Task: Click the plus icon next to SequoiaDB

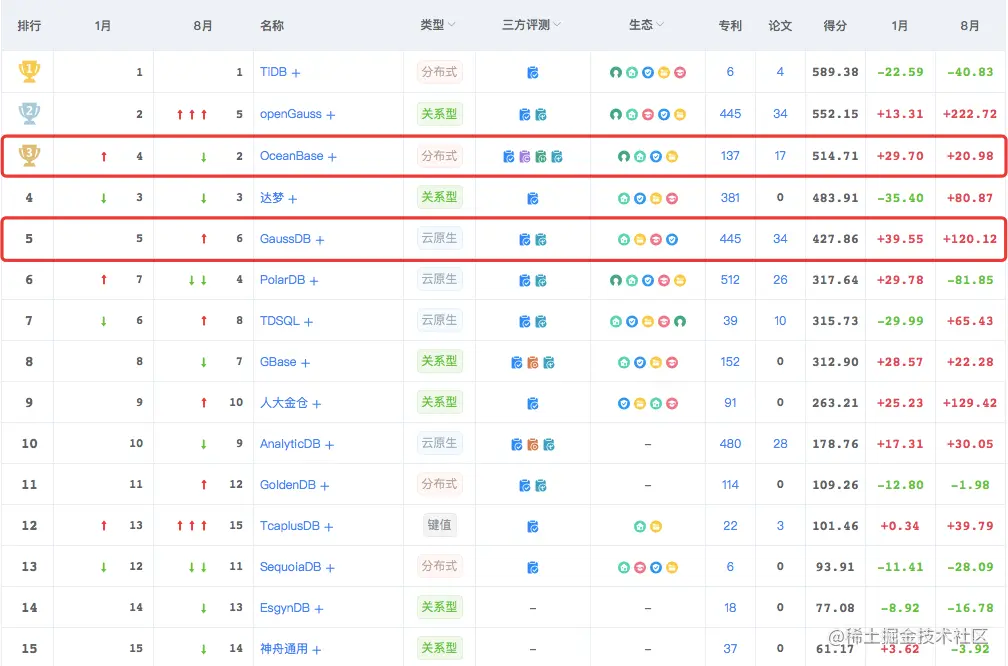Action: click(330, 568)
